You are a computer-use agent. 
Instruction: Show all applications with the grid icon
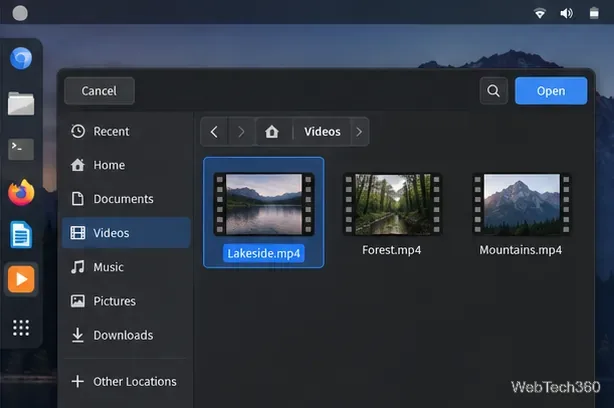[x=21, y=328]
